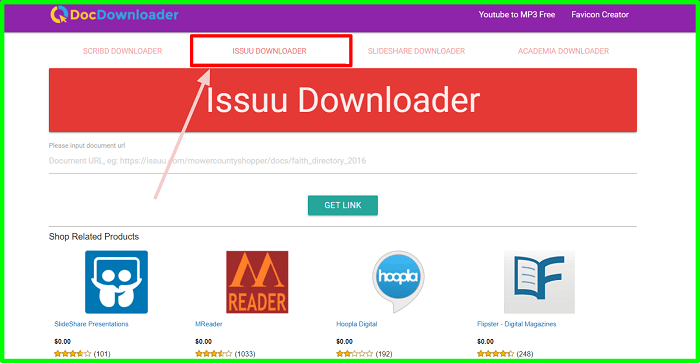The image size is (700, 364).
Task: Open Favicon Creator link
Action: tap(600, 15)
